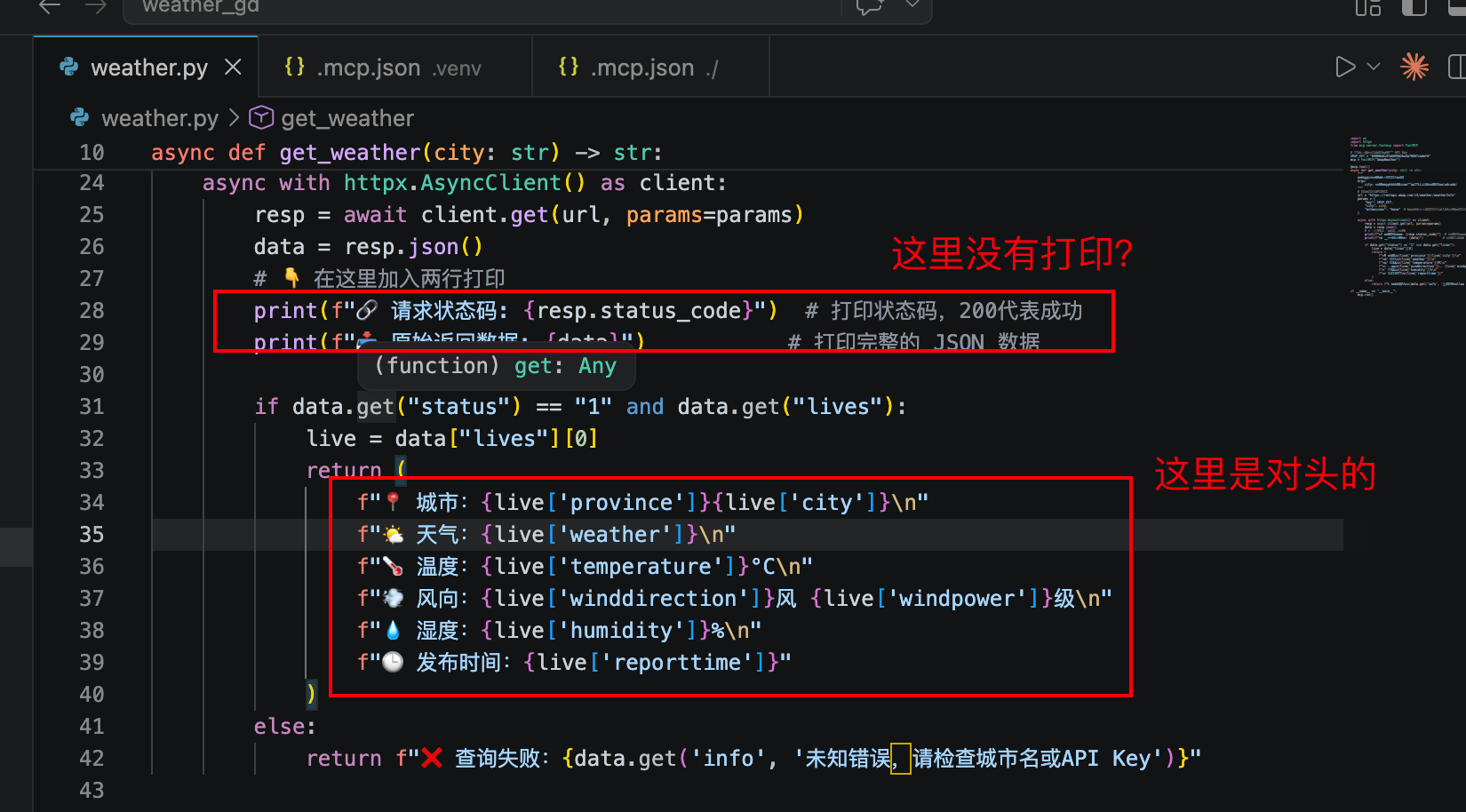Click the pin emoji on line 34

[393, 502]
